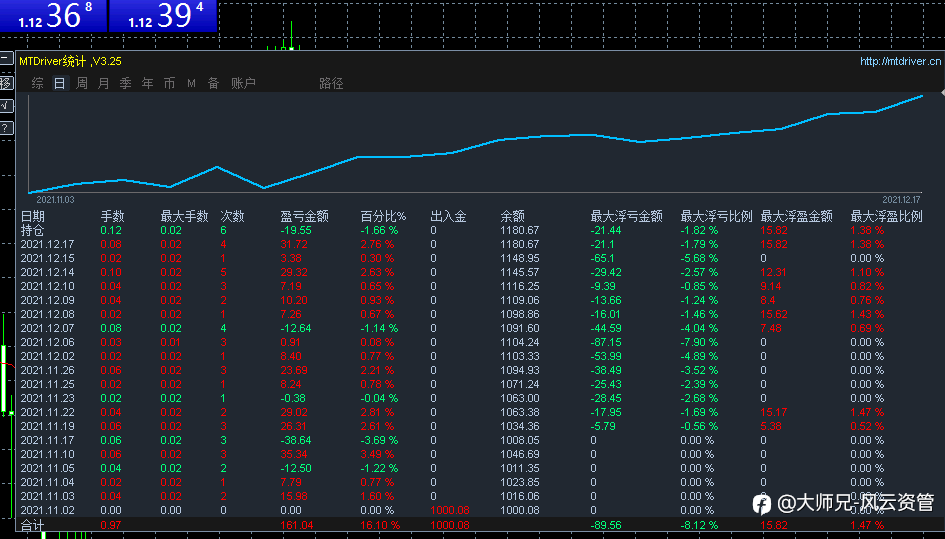Select the 2021.11.26 date row
This screenshot has width=945, height=539.
point(48,370)
